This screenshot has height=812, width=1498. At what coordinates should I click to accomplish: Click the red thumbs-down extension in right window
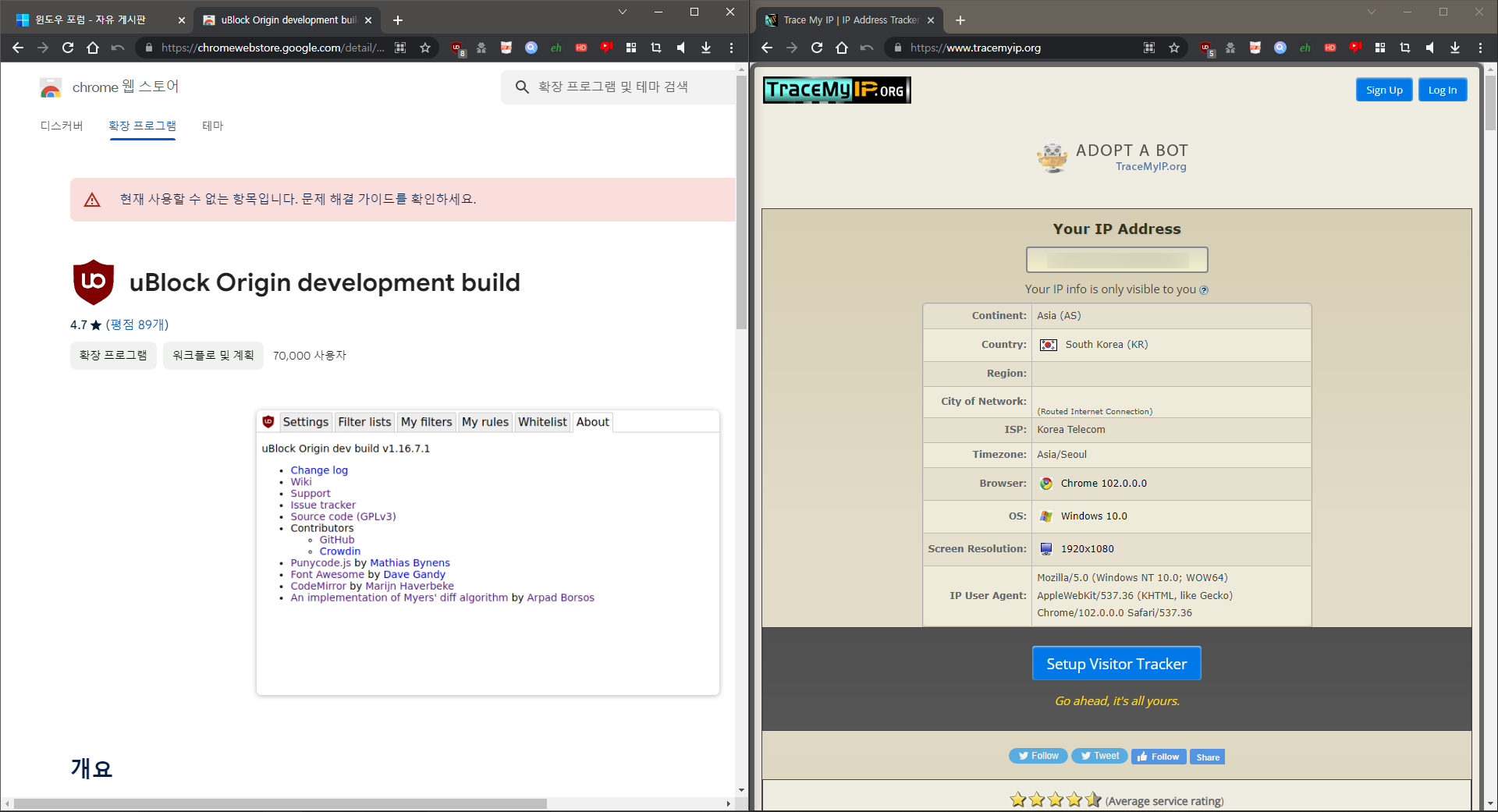(x=1355, y=48)
